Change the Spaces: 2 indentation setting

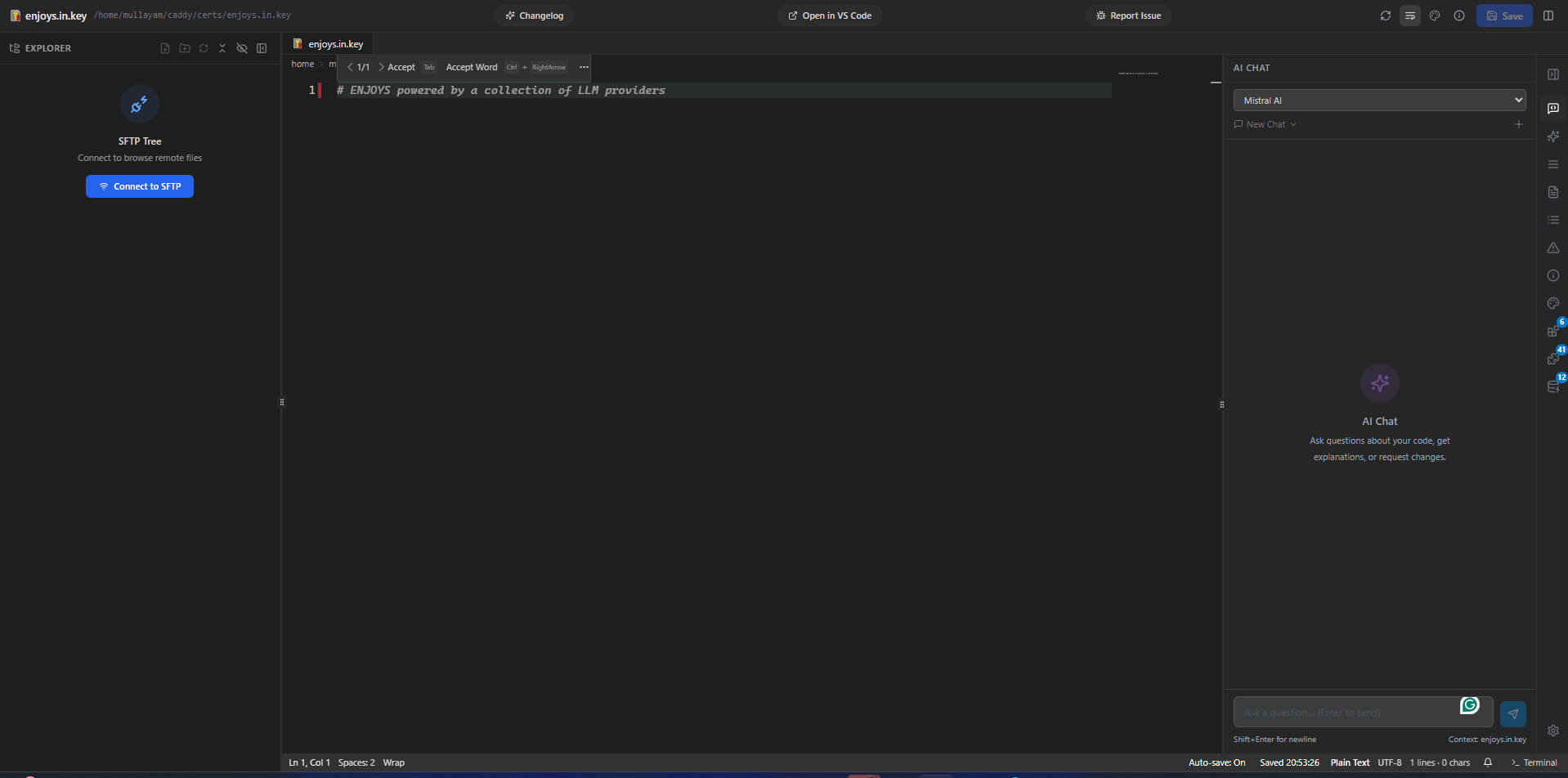pos(356,762)
